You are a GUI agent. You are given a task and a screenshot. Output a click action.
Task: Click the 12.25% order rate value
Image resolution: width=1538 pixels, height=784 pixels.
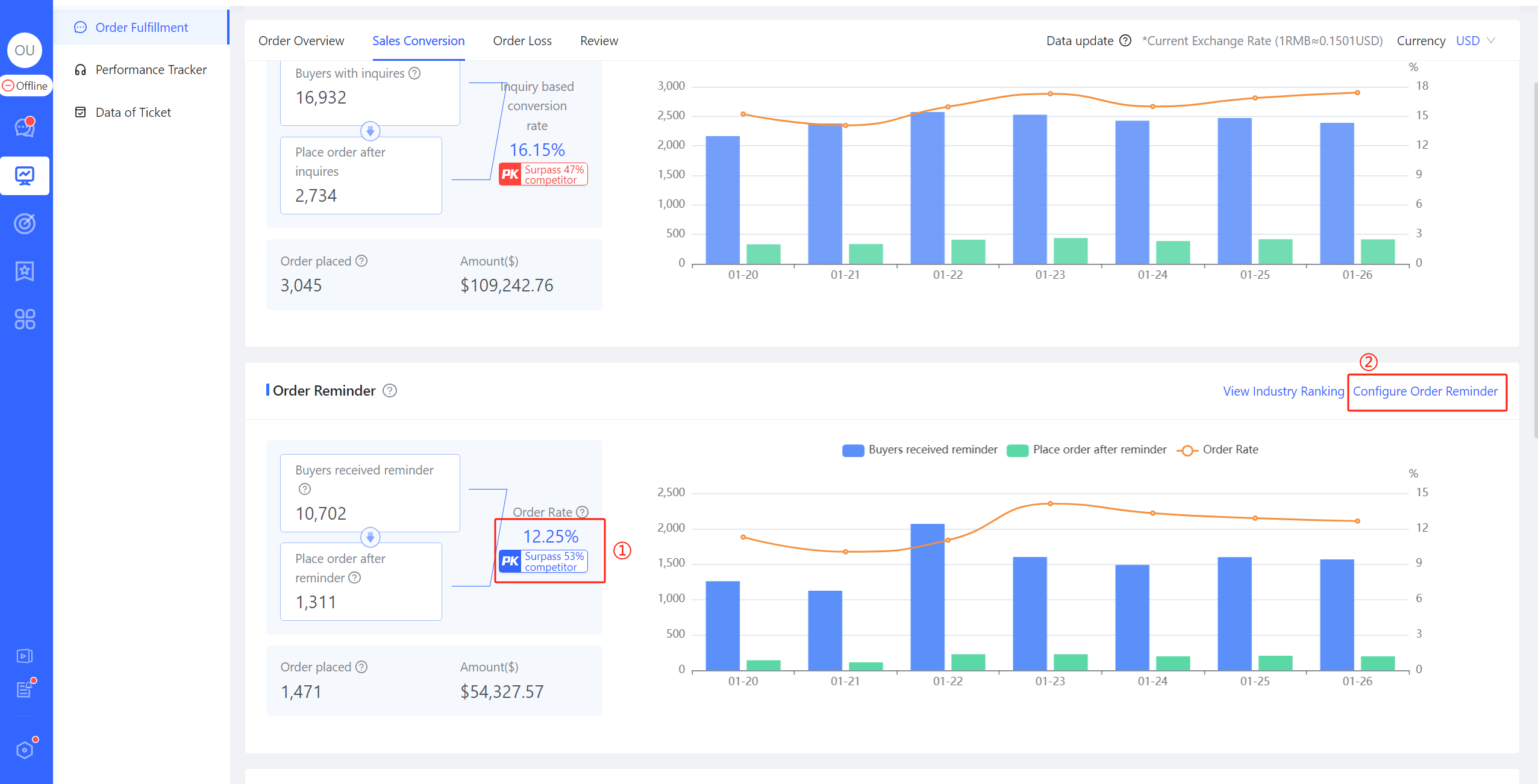[551, 536]
